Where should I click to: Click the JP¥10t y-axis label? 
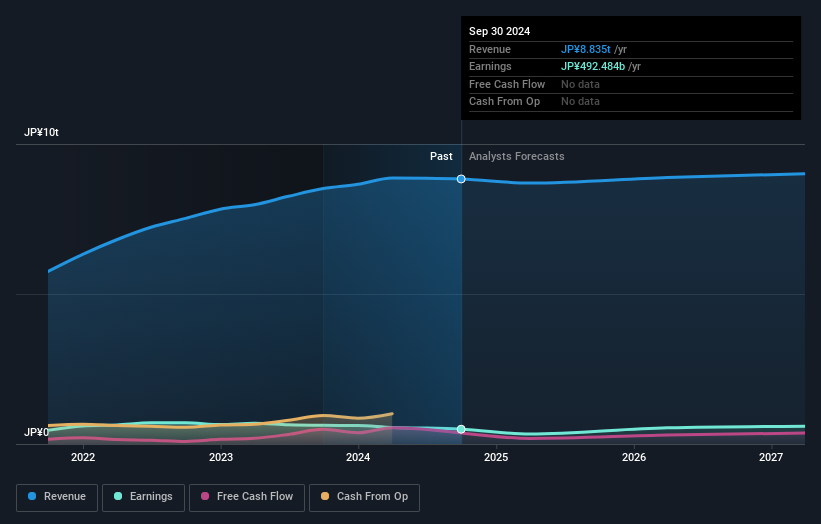click(x=41, y=132)
